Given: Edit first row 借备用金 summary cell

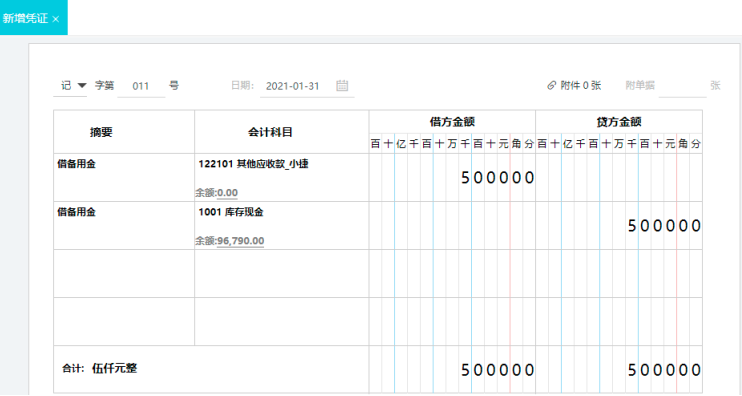Looking at the screenshot, I should pyautogui.click(x=124, y=177).
